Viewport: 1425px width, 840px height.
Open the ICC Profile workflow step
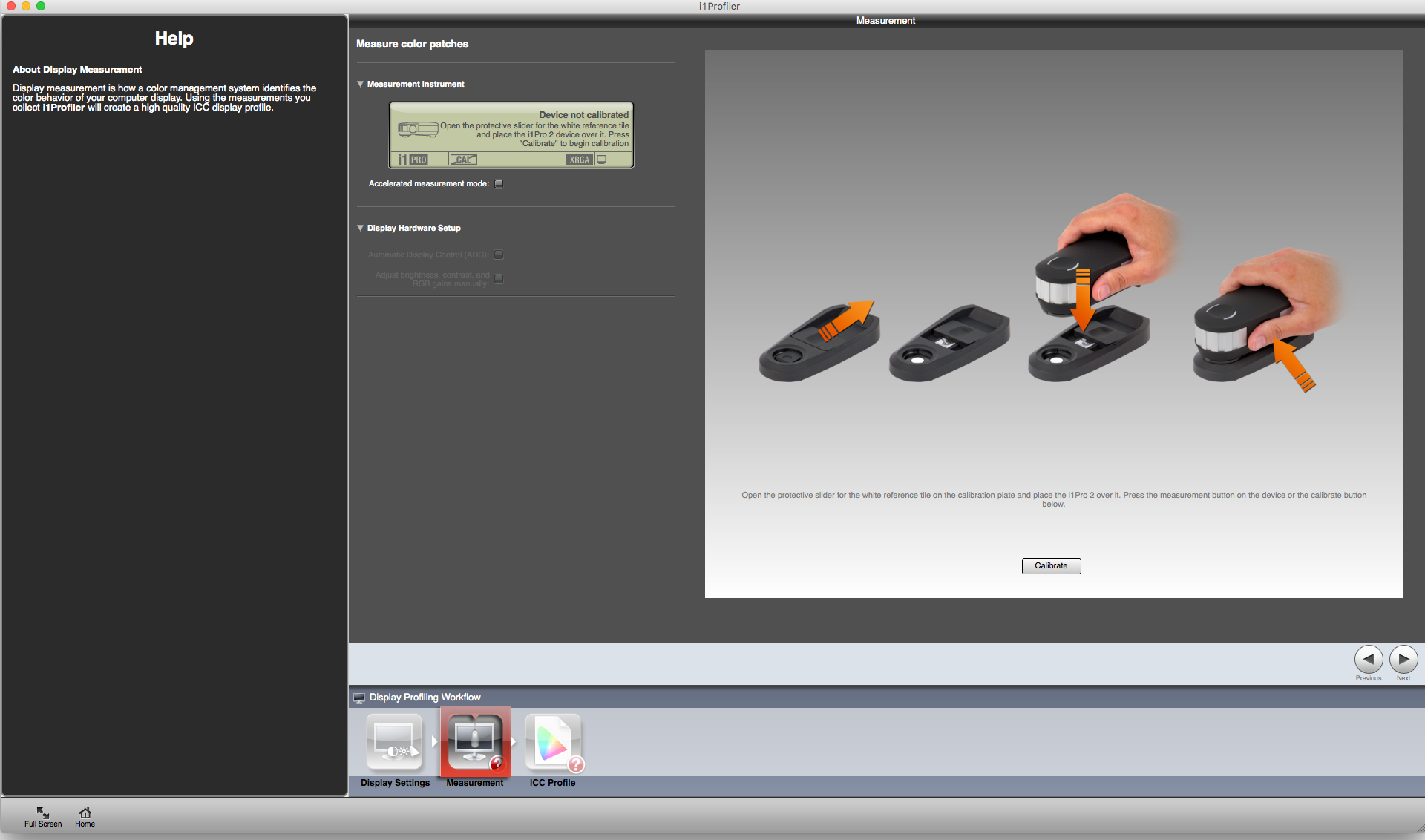[553, 743]
